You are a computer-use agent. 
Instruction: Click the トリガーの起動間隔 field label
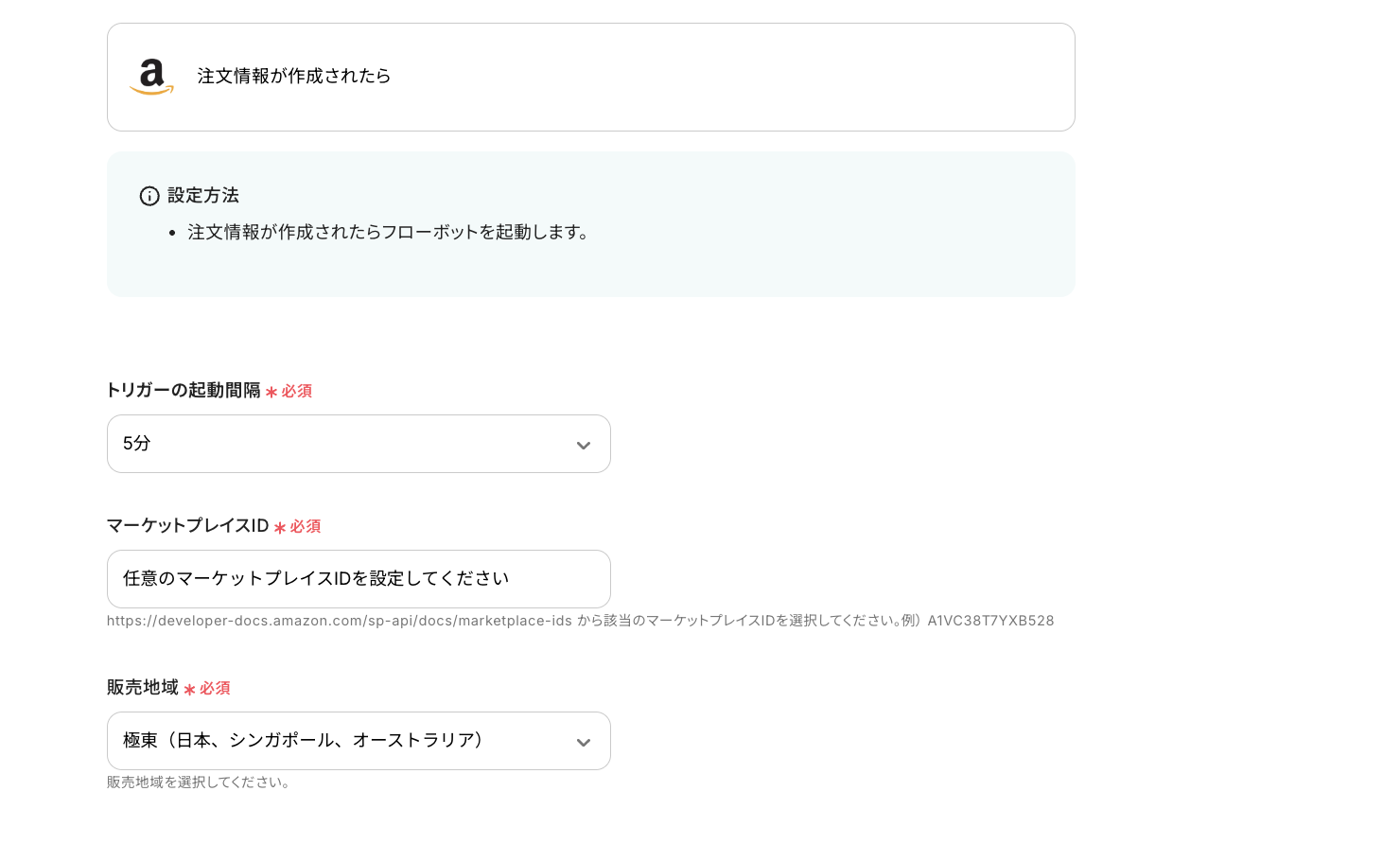click(x=184, y=391)
